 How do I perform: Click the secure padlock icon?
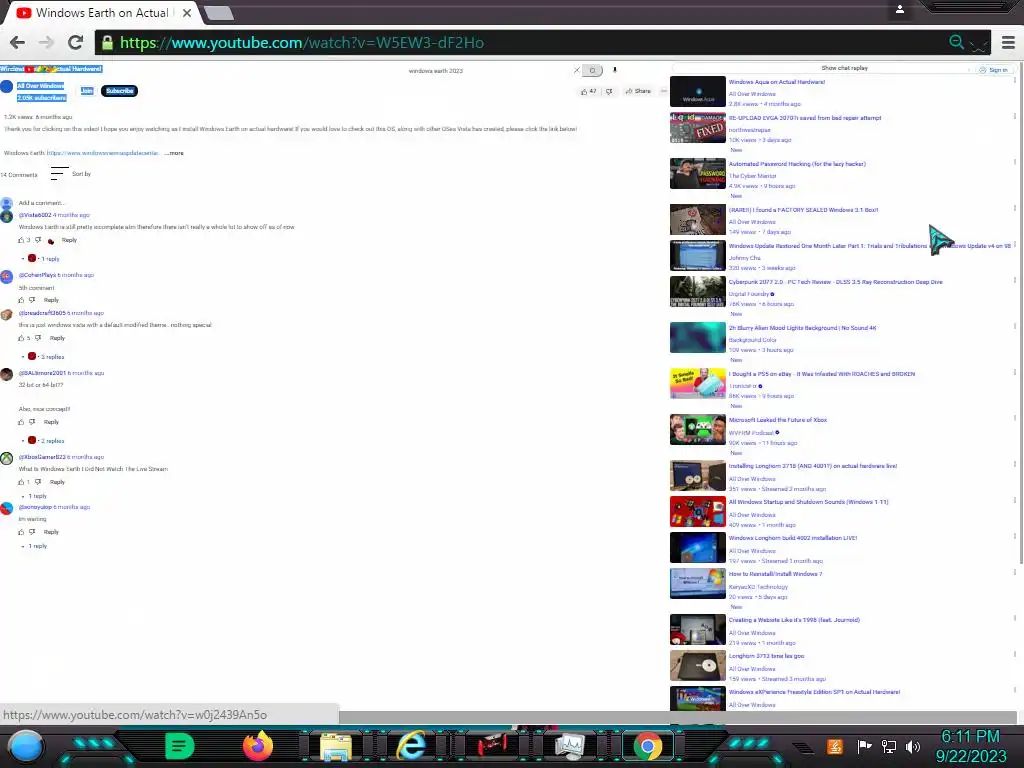click(x=108, y=42)
